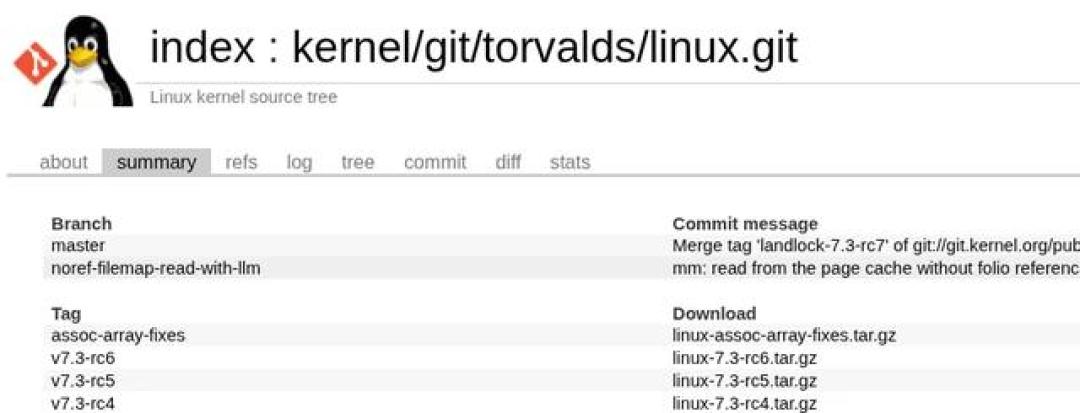Screen dimensions: 1080x413
Task: View the tree tab
Action: pos(357,162)
